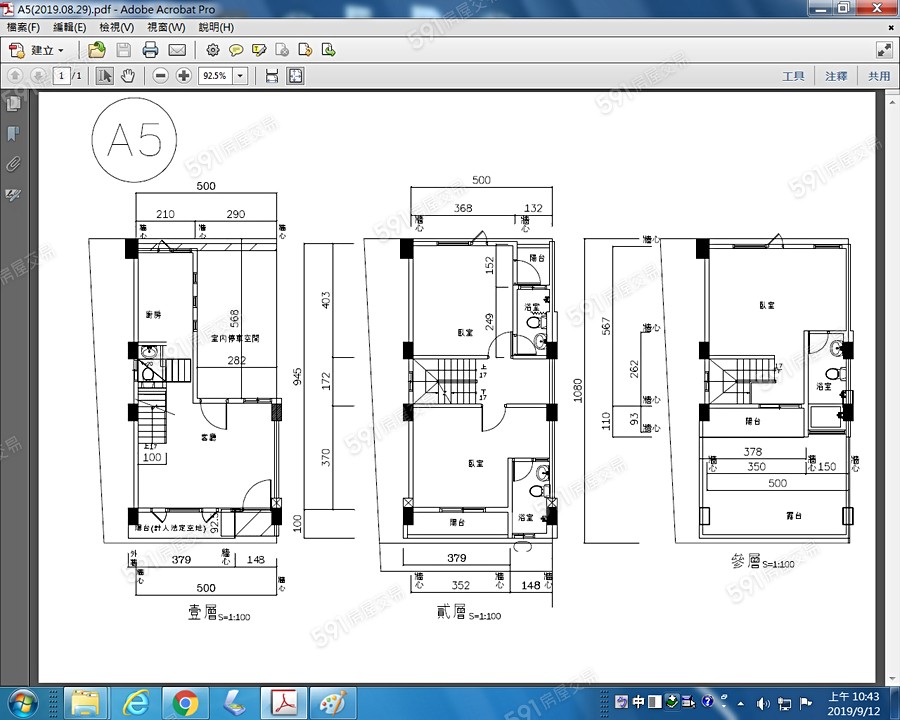The image size is (900, 720).
Task: Click the Zoom Out minus button
Action: tap(161, 76)
